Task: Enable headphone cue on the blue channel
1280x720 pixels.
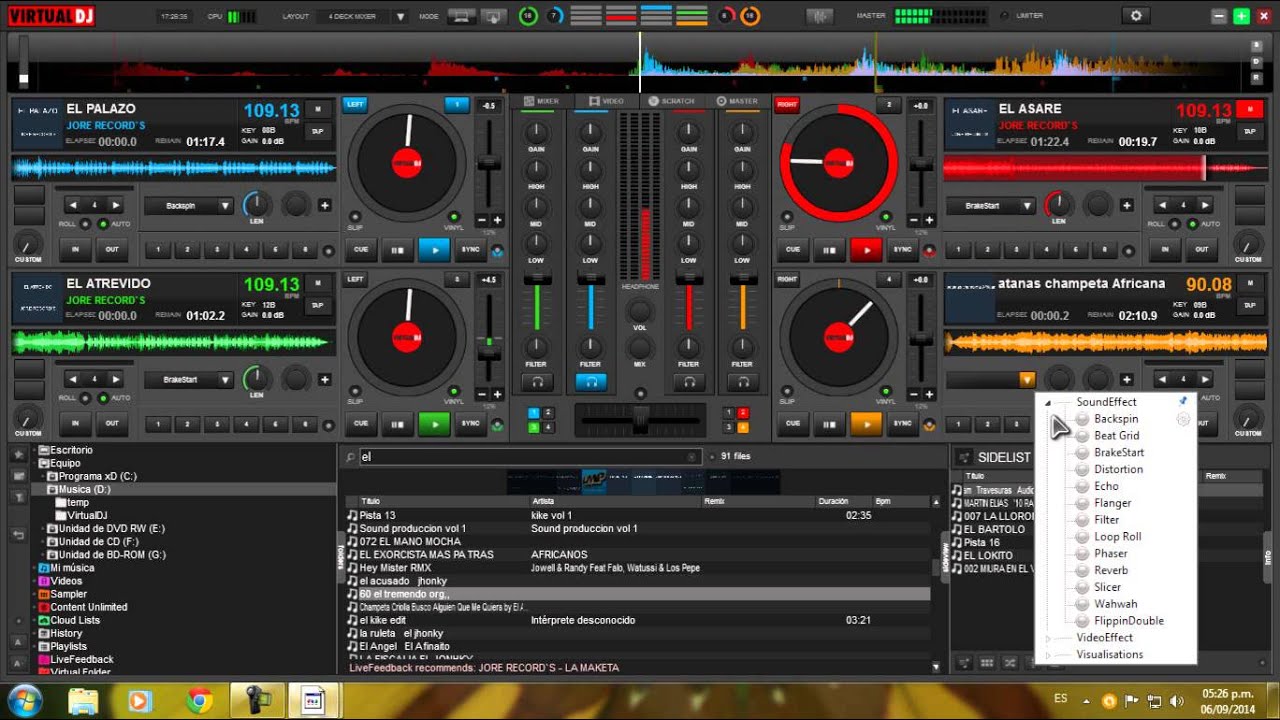Action: [590, 381]
